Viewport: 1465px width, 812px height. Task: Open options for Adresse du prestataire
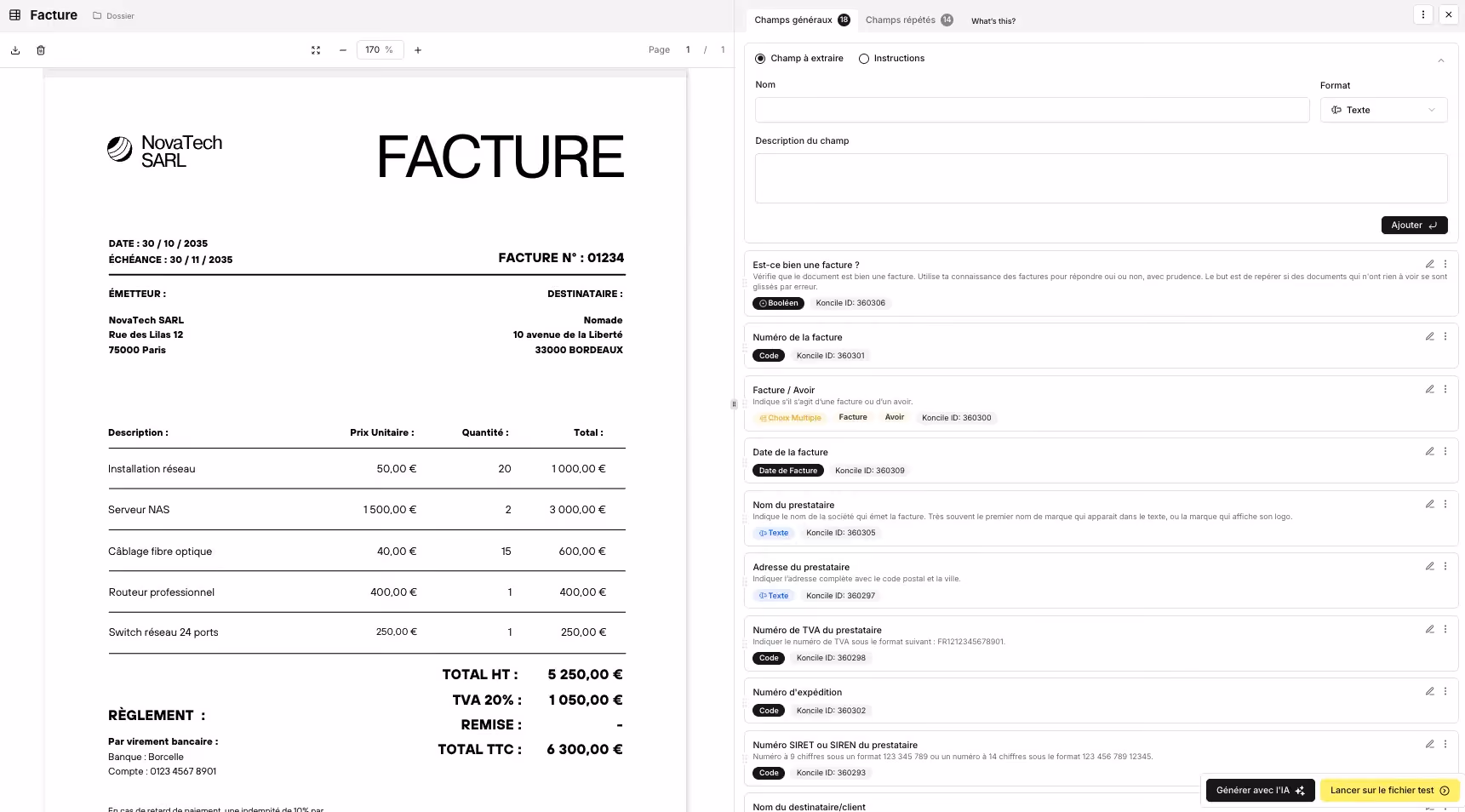pyautogui.click(x=1445, y=567)
